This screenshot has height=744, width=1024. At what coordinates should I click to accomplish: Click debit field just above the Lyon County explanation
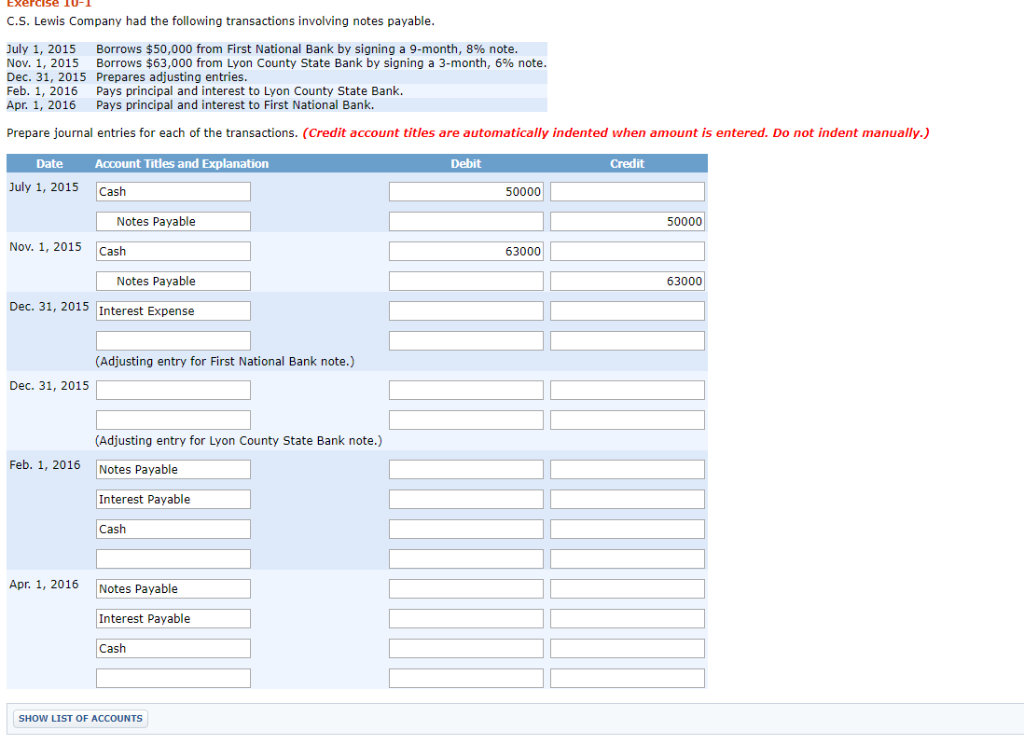click(x=466, y=420)
